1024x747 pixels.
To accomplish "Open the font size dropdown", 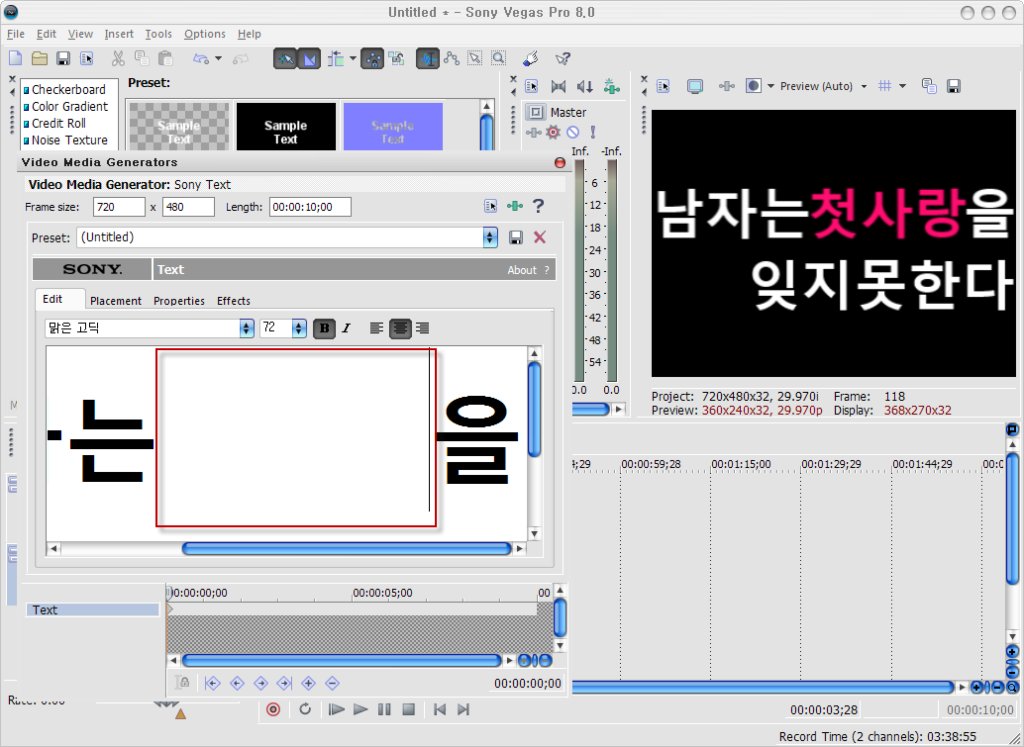I will coord(298,328).
